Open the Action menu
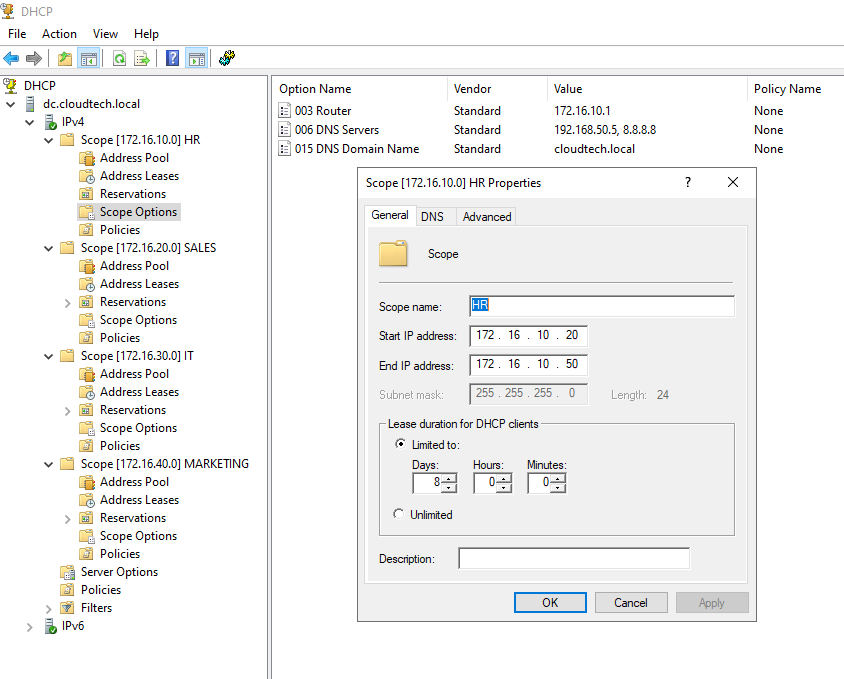The image size is (844, 679). [59, 34]
